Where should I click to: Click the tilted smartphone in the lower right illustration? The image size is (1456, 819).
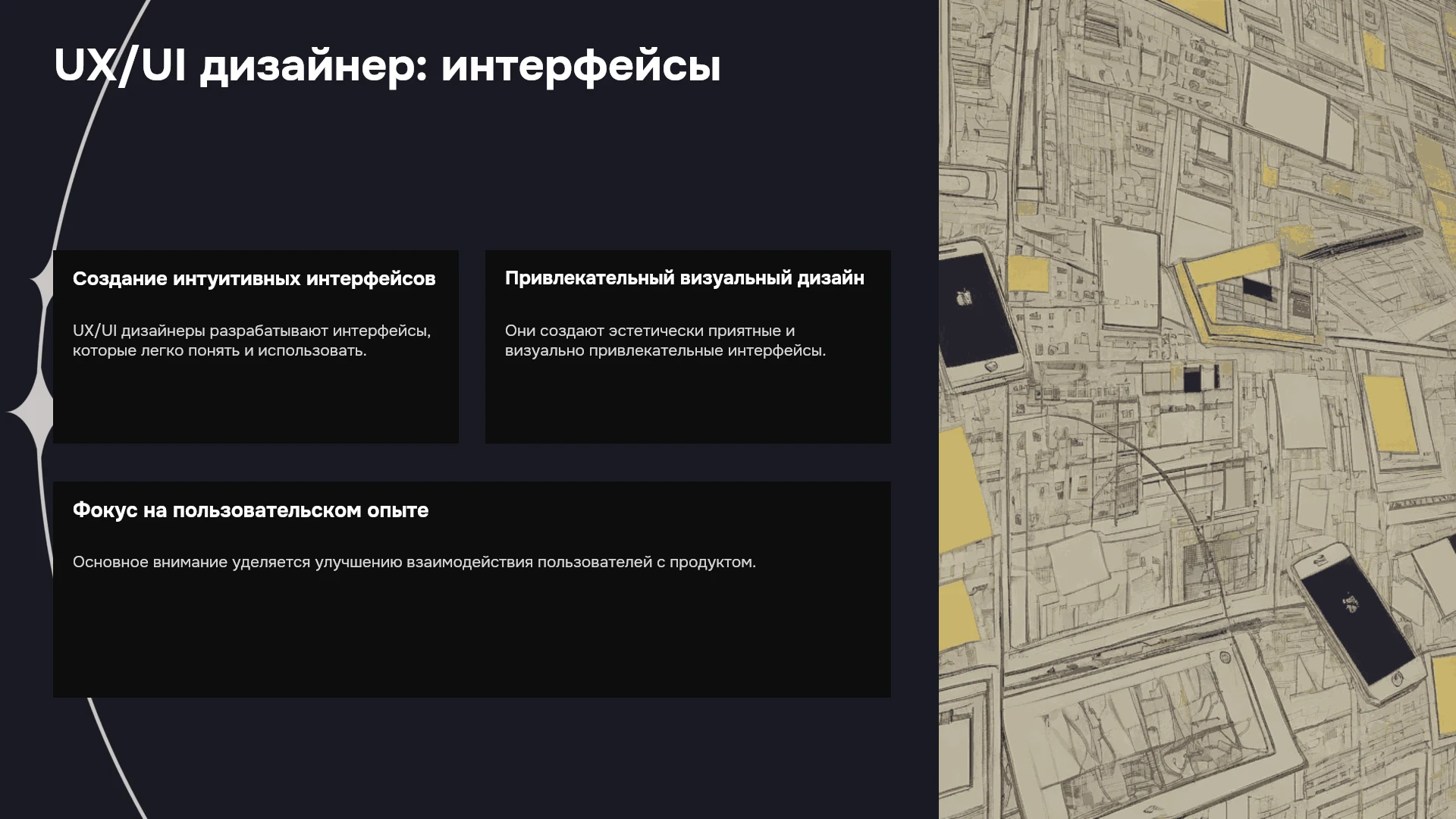(x=1357, y=623)
